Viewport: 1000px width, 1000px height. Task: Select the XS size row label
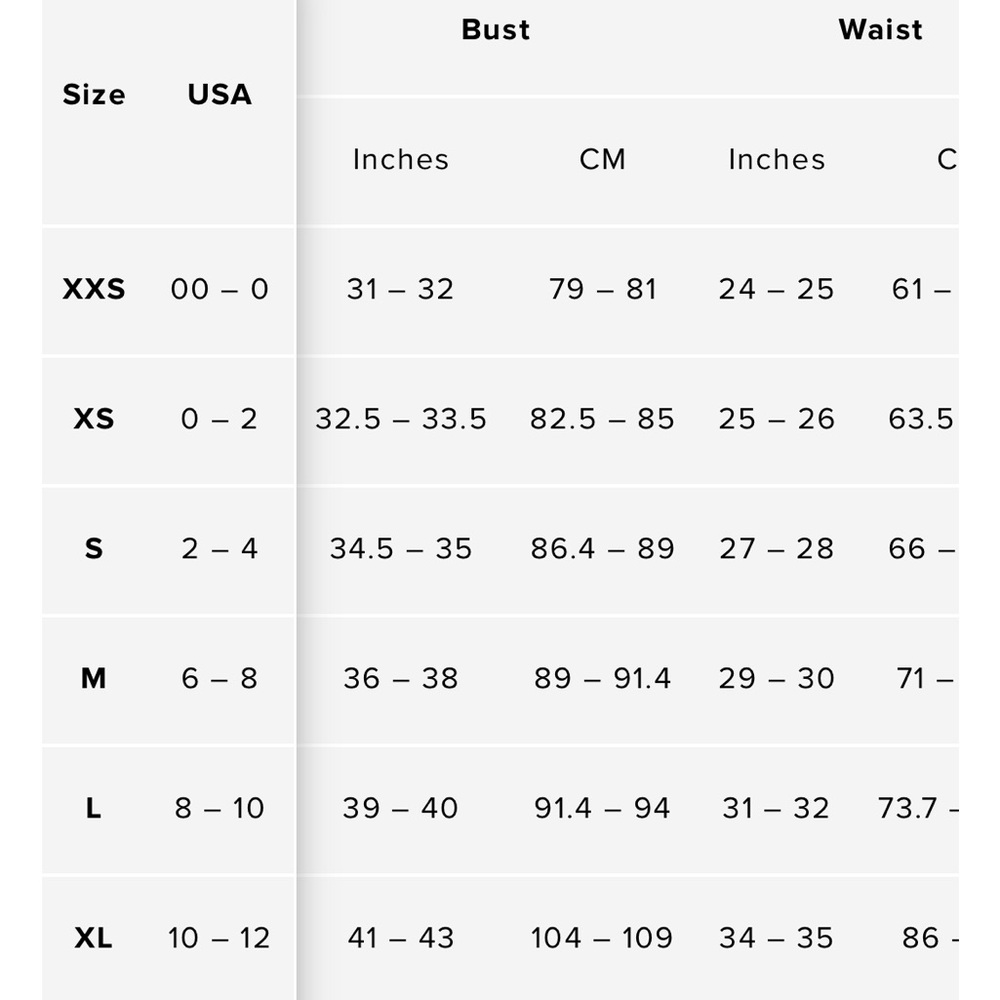point(94,419)
